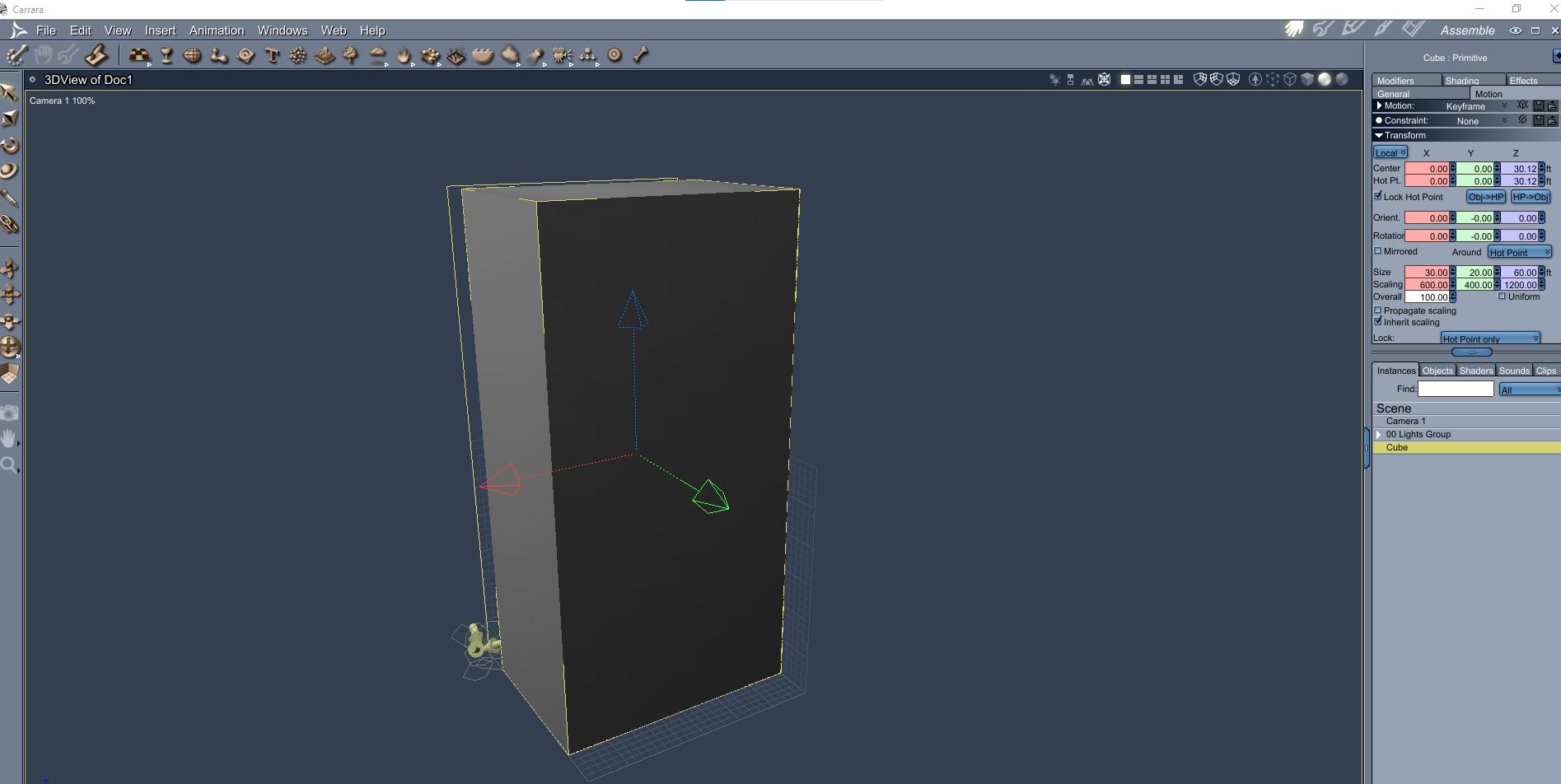Screen dimensions: 1561x784
Task: Click the goblet-shaped spline object icon
Action: tap(166, 55)
